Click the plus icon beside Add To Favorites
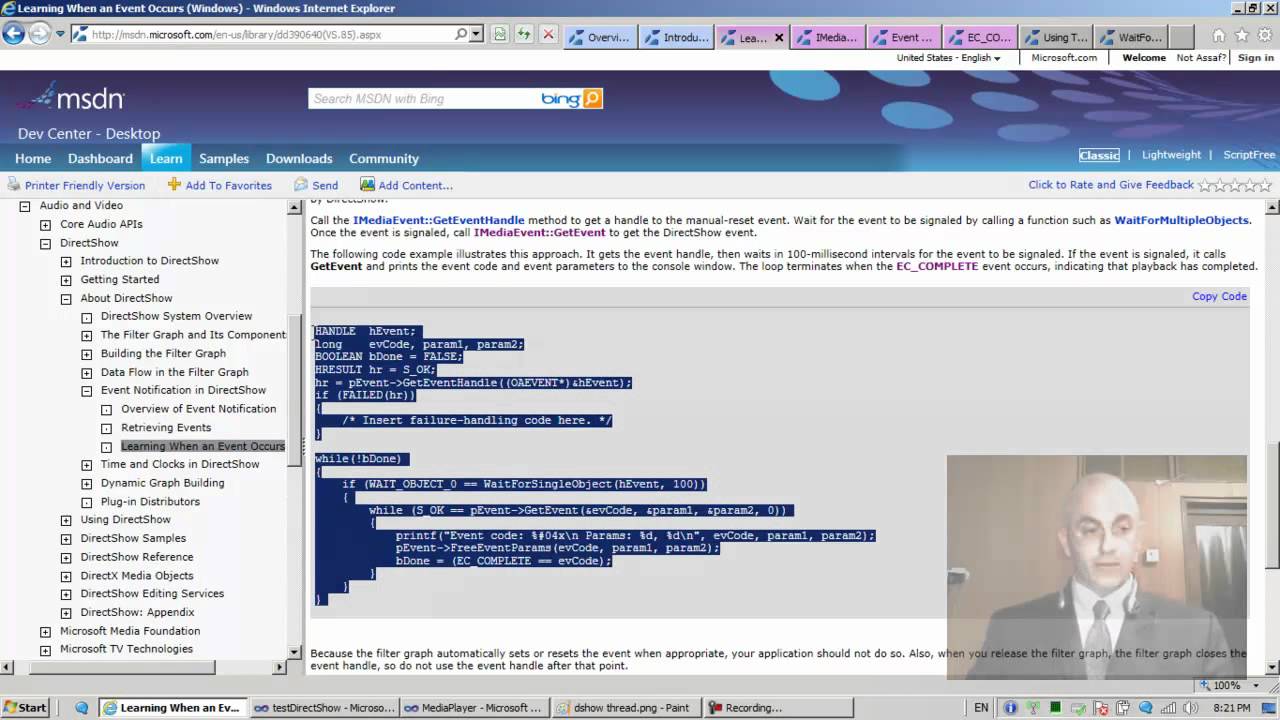Viewport: 1280px width, 720px height. pos(174,184)
